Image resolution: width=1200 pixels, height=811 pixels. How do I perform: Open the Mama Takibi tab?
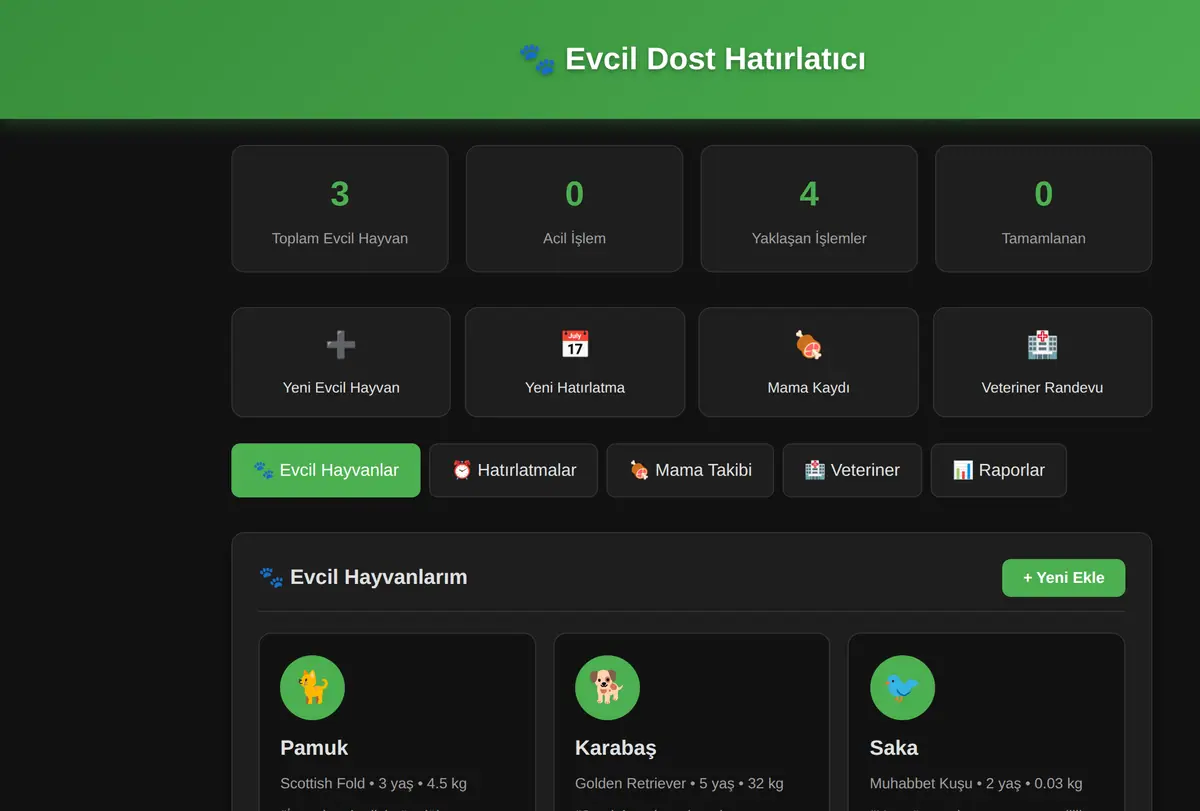click(x=690, y=470)
